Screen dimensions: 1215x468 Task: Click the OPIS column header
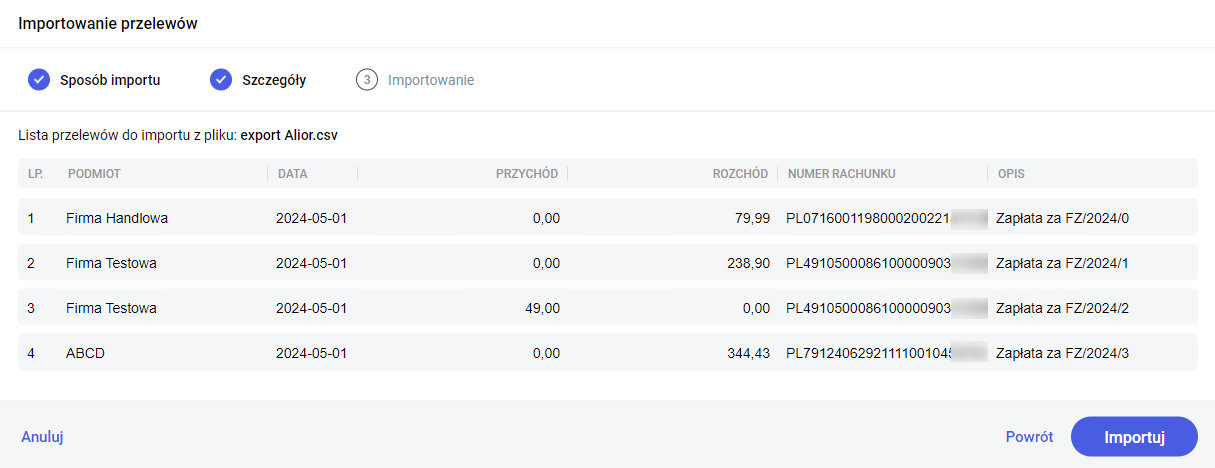1011,174
